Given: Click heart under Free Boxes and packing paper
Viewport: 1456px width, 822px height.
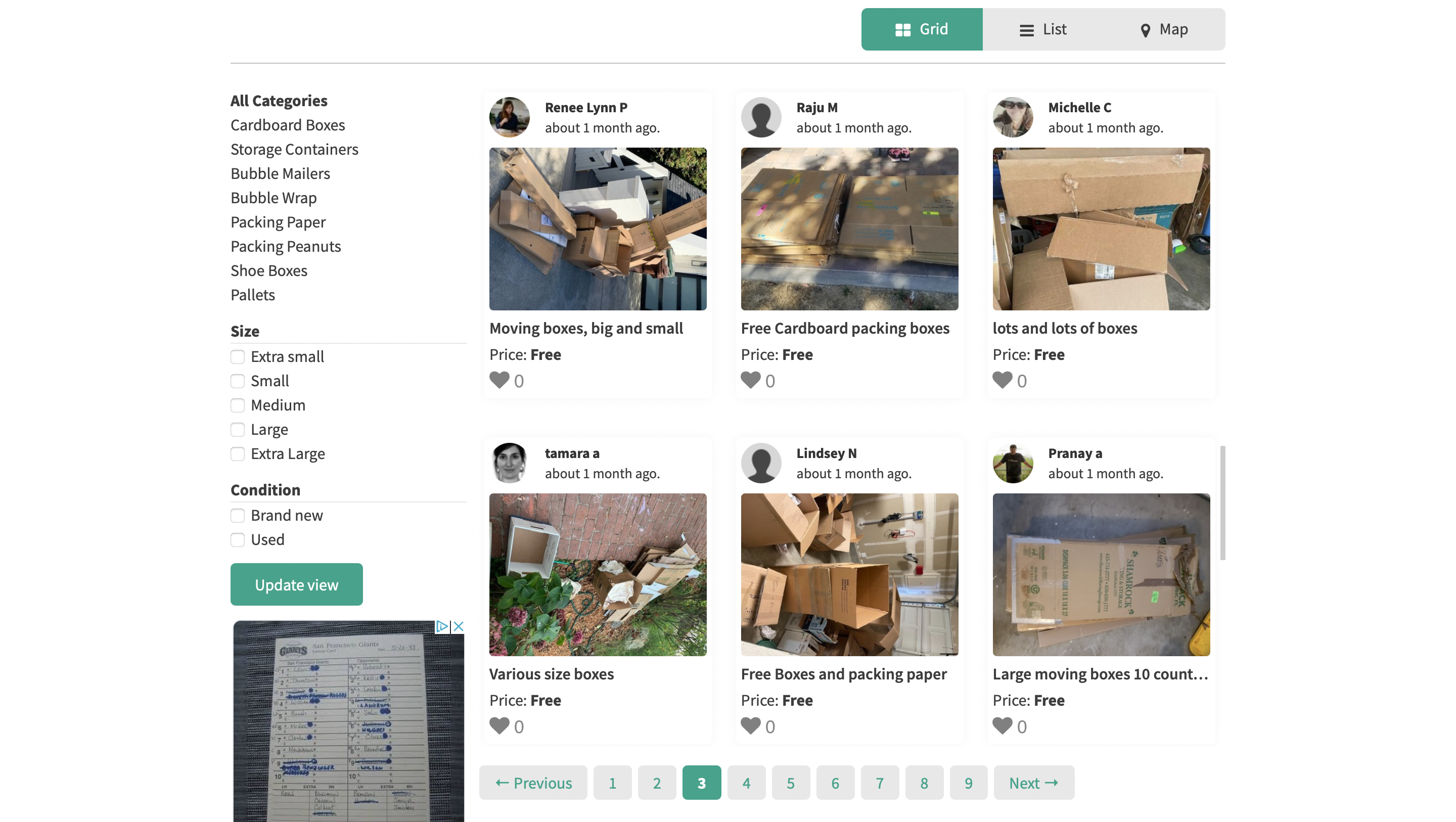Looking at the screenshot, I should tap(751, 725).
